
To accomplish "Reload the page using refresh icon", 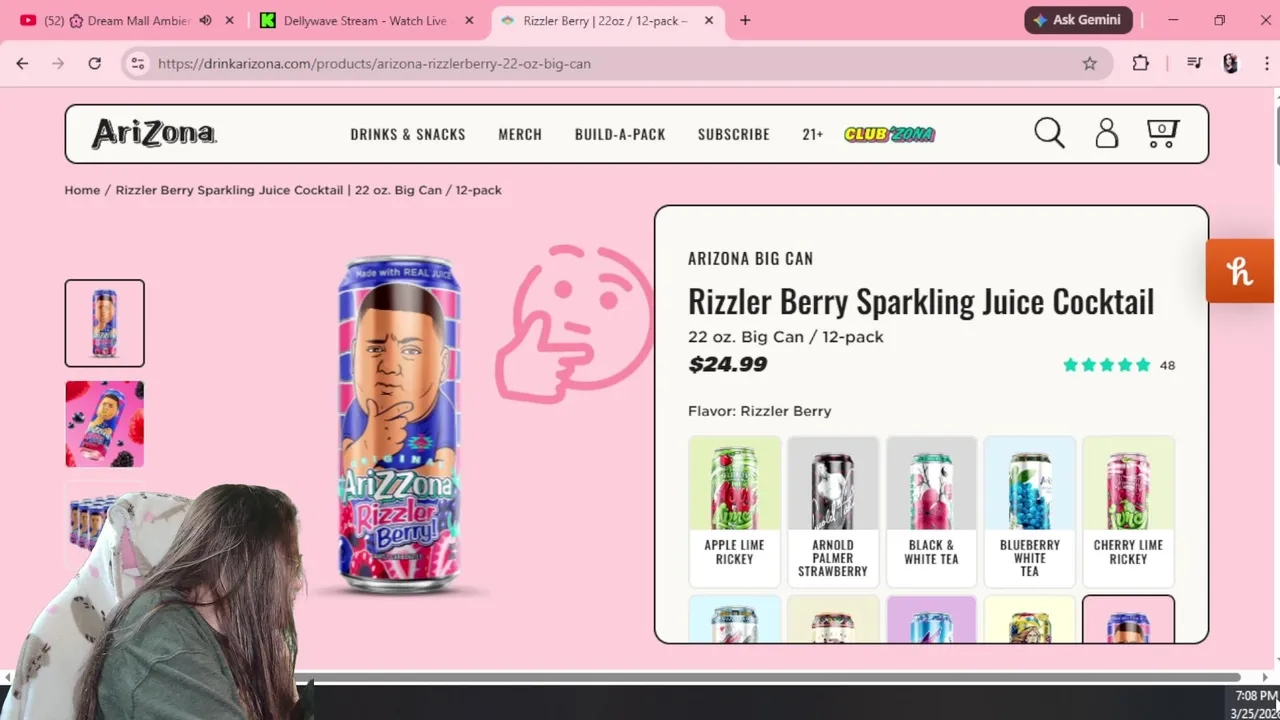I will (94, 63).
